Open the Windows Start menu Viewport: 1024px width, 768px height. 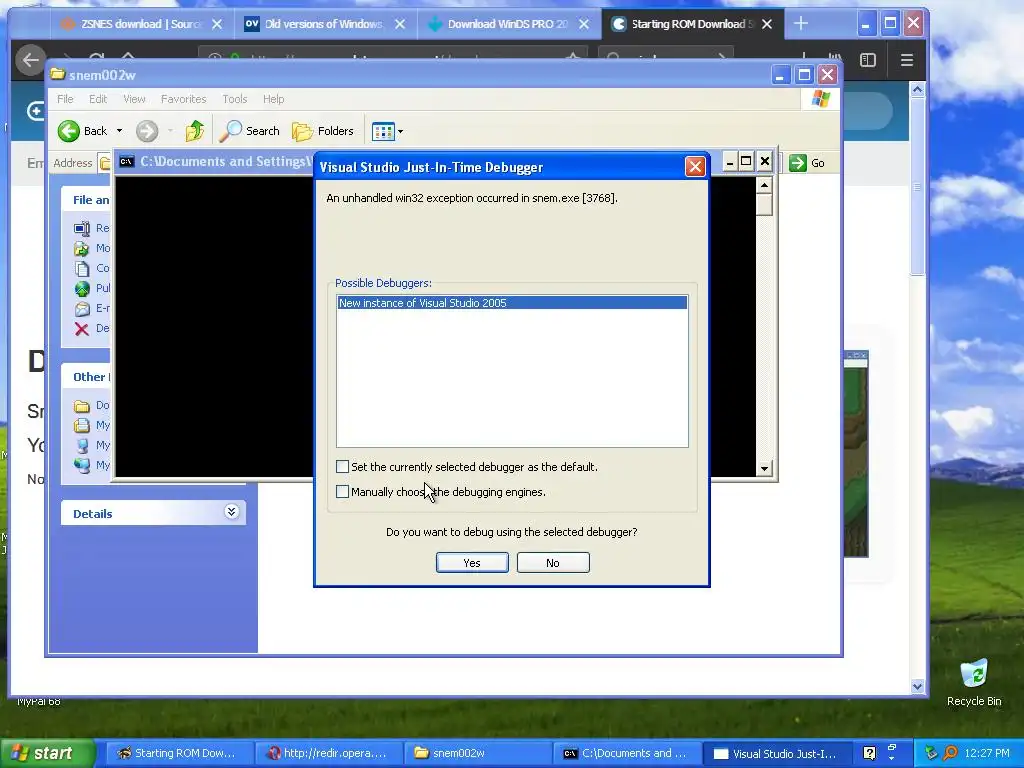(x=48, y=753)
